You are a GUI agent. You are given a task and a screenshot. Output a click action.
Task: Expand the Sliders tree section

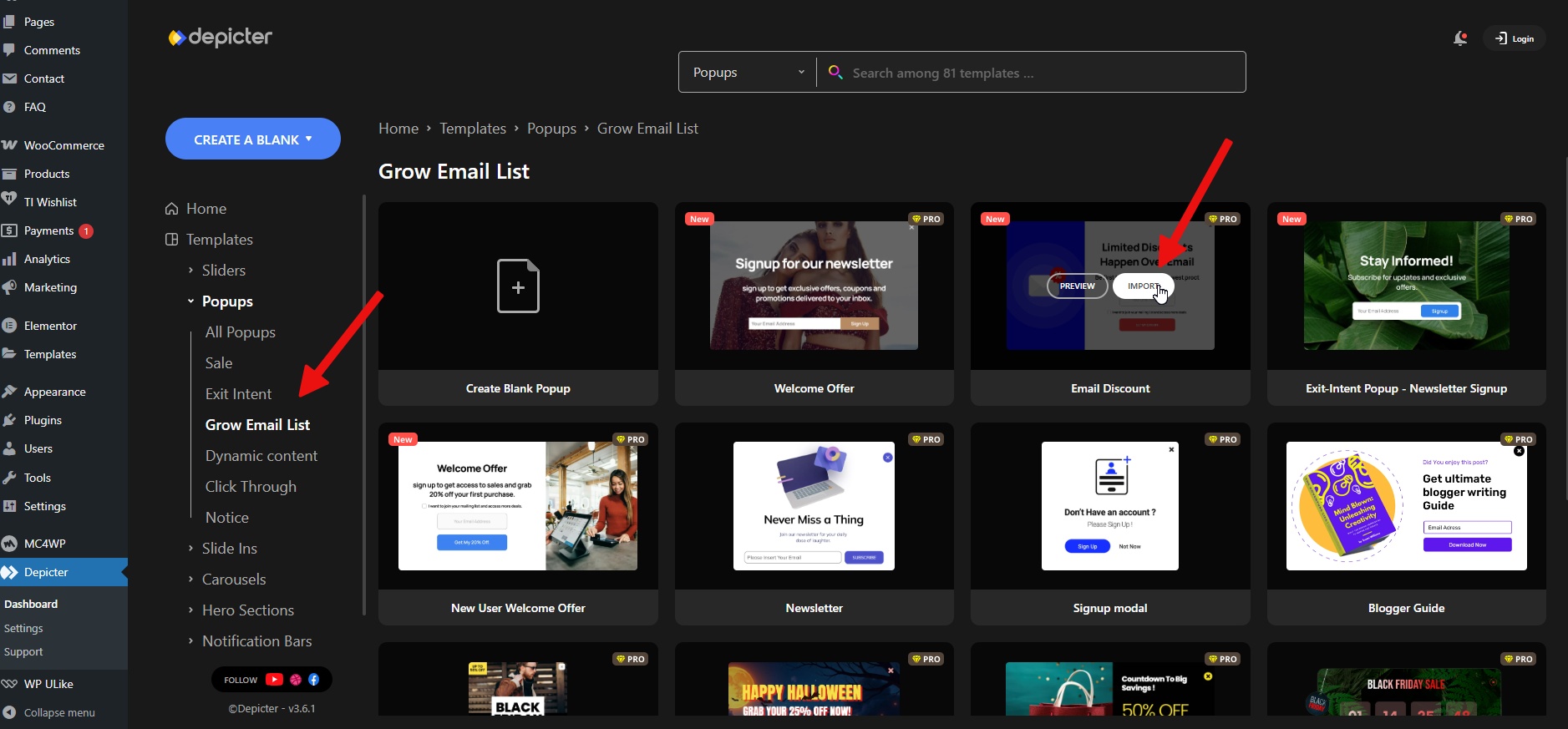coord(190,271)
